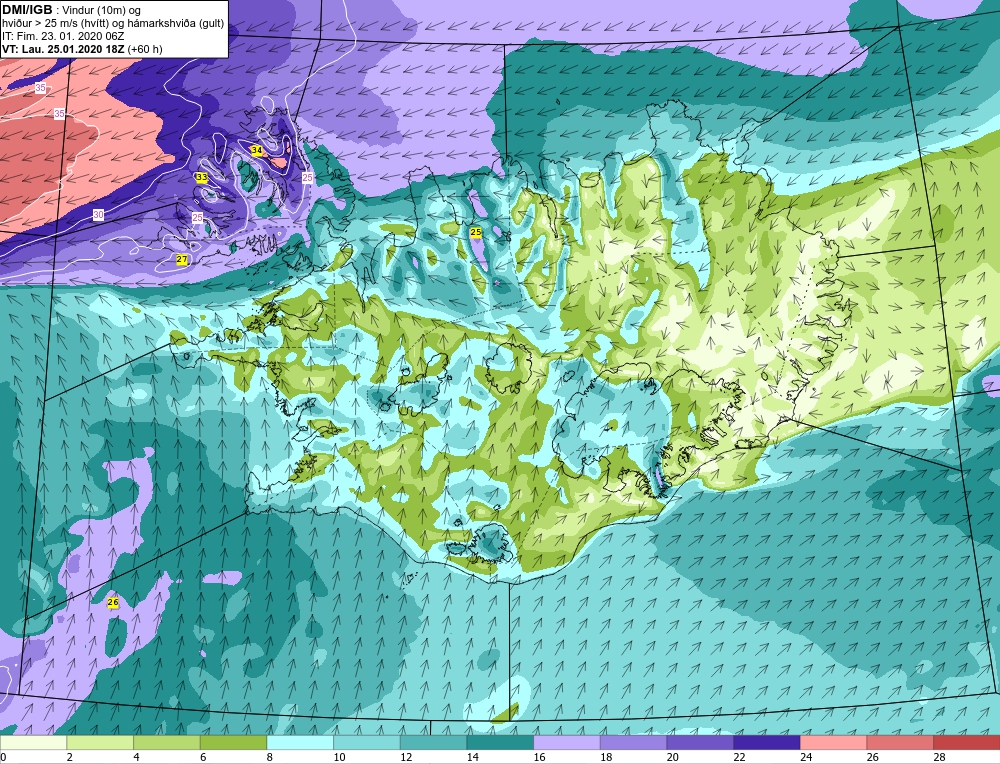
Task: Click the yellow 25 gust marker
Action: (476, 233)
